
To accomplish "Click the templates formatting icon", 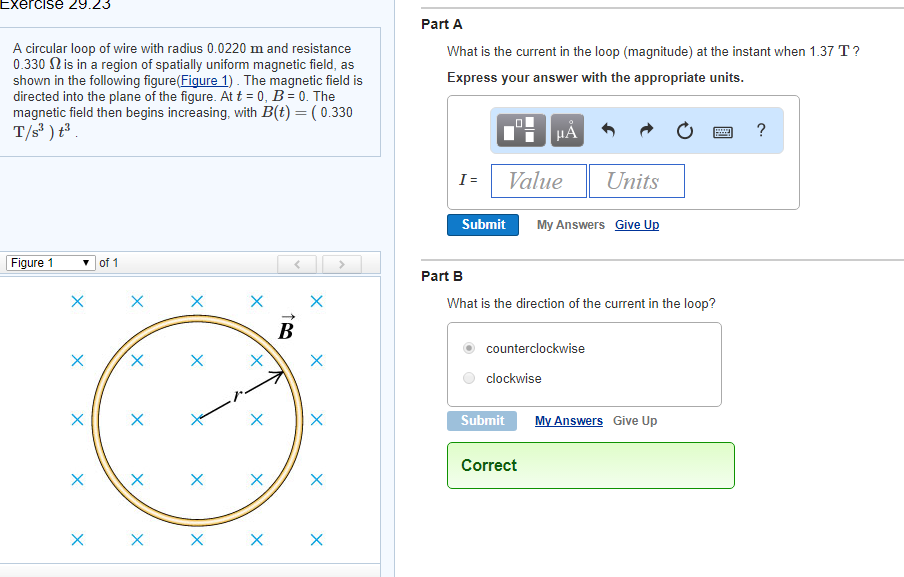I will coord(522,129).
